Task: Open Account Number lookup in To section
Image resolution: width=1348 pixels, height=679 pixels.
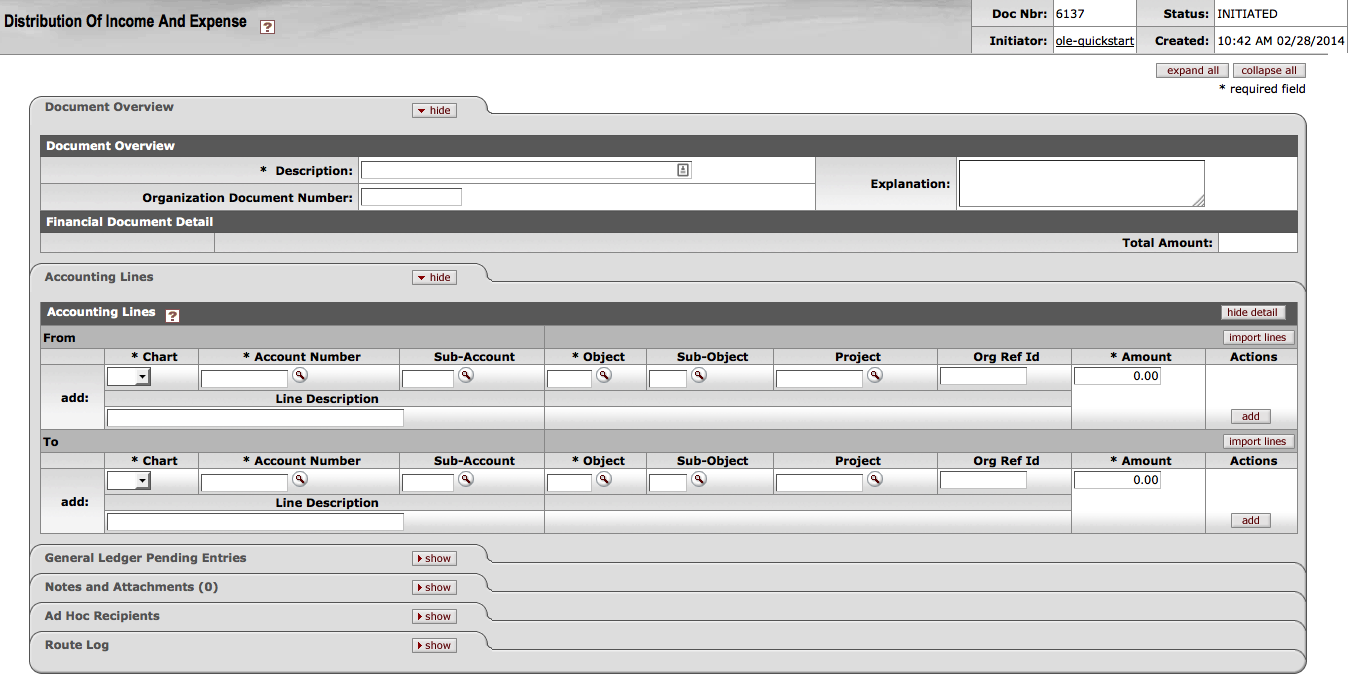Action: tap(299, 479)
